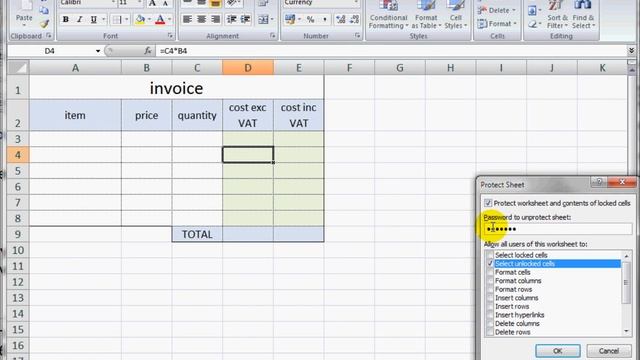Screen dimensions: 640x360
Task: Apply cell Borders from Font group
Action: [117, 19]
